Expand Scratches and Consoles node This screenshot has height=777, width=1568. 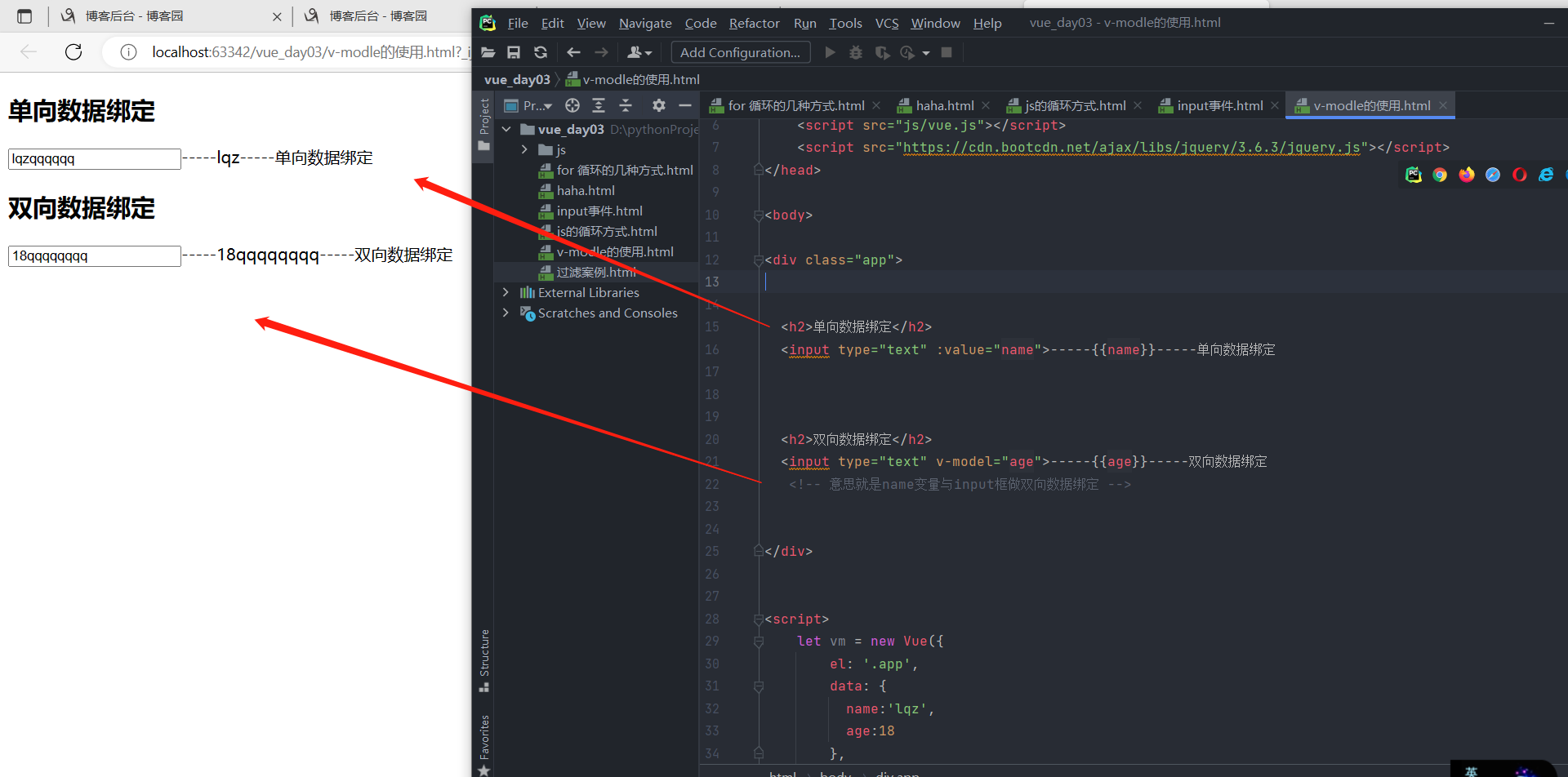[x=506, y=313]
